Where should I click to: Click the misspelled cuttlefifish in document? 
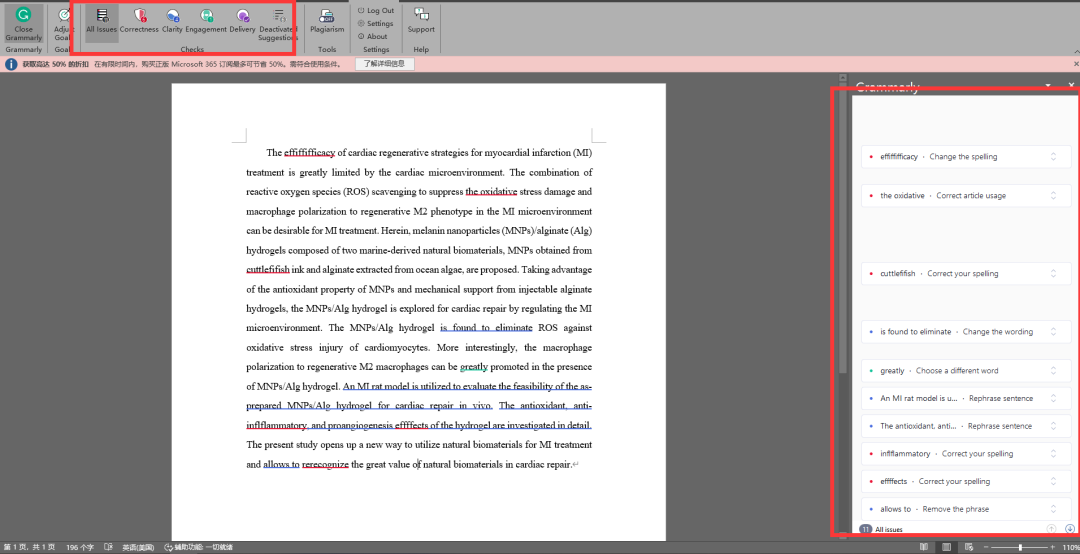coord(268,269)
